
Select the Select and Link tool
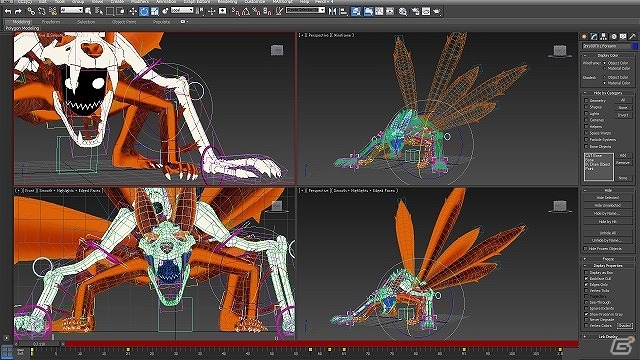pos(31,11)
